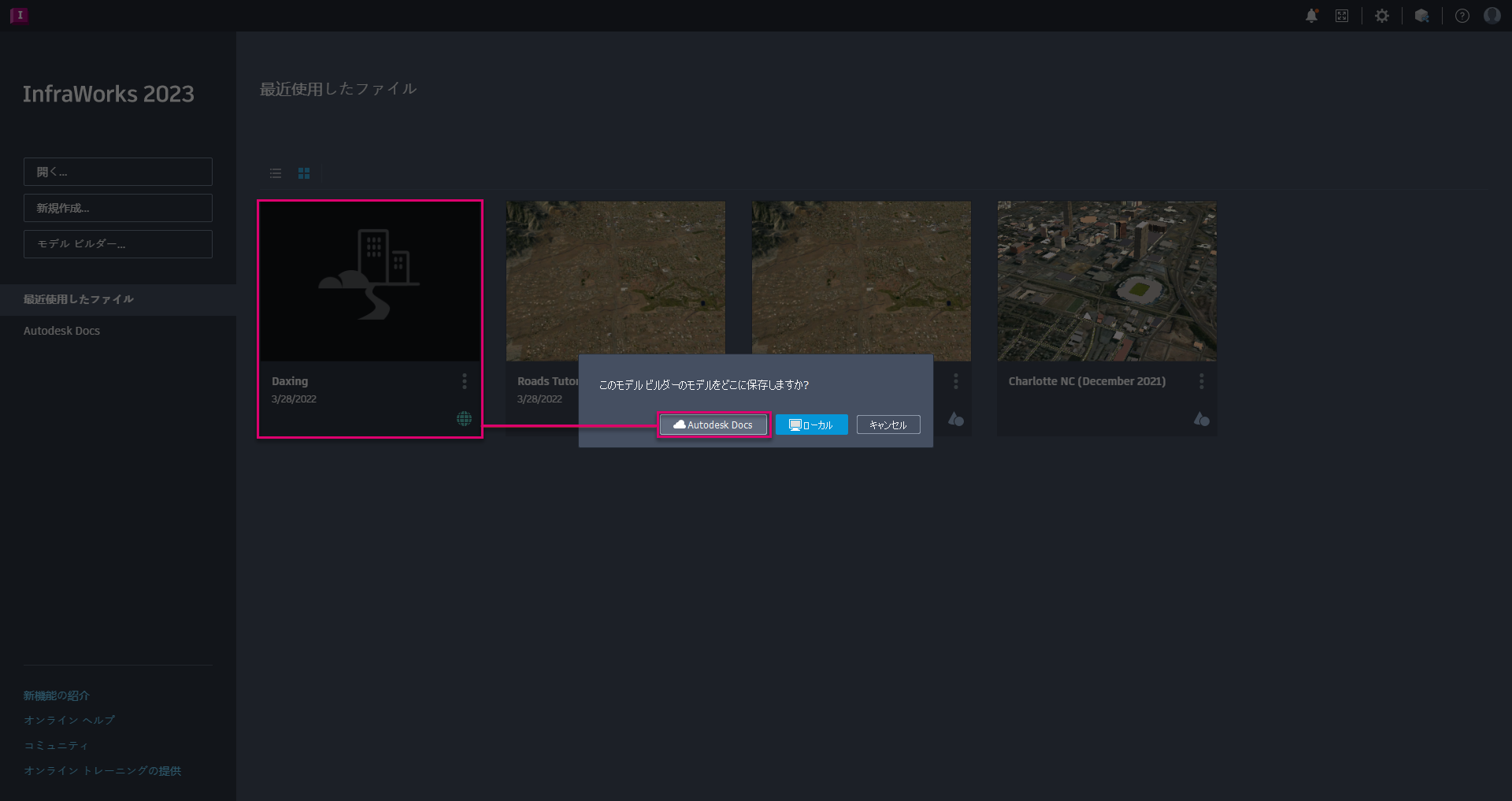This screenshot has height=801, width=1512.
Task: Open the オンライン ヘルプ link
Action: pos(69,721)
